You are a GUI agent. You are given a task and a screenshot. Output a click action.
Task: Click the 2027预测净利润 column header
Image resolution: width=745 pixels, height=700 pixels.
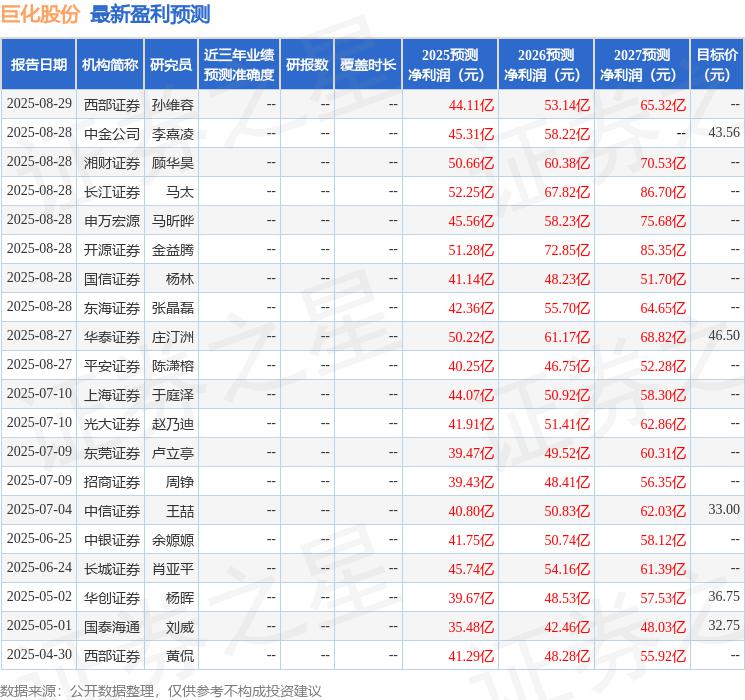(x=642, y=65)
